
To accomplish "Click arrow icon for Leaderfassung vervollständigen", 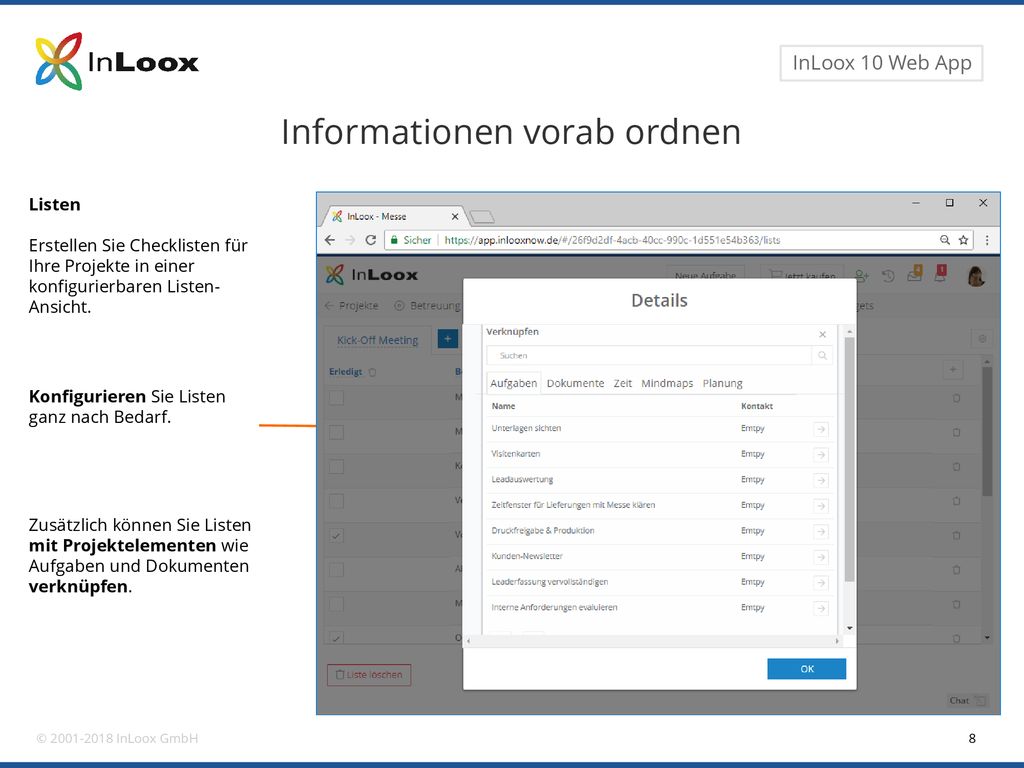I will pyautogui.click(x=821, y=583).
